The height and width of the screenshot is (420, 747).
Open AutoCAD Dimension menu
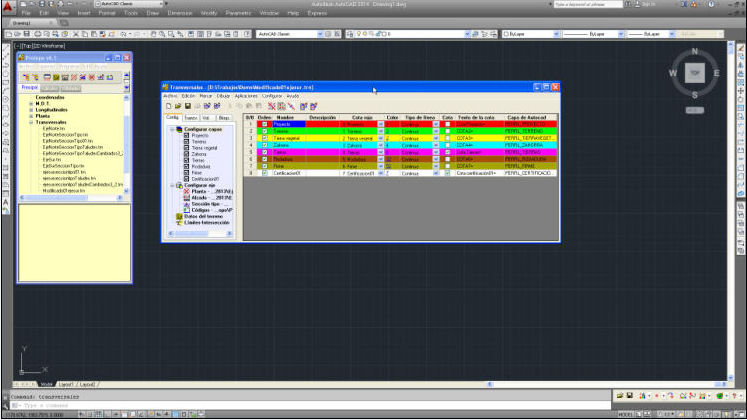click(180, 13)
